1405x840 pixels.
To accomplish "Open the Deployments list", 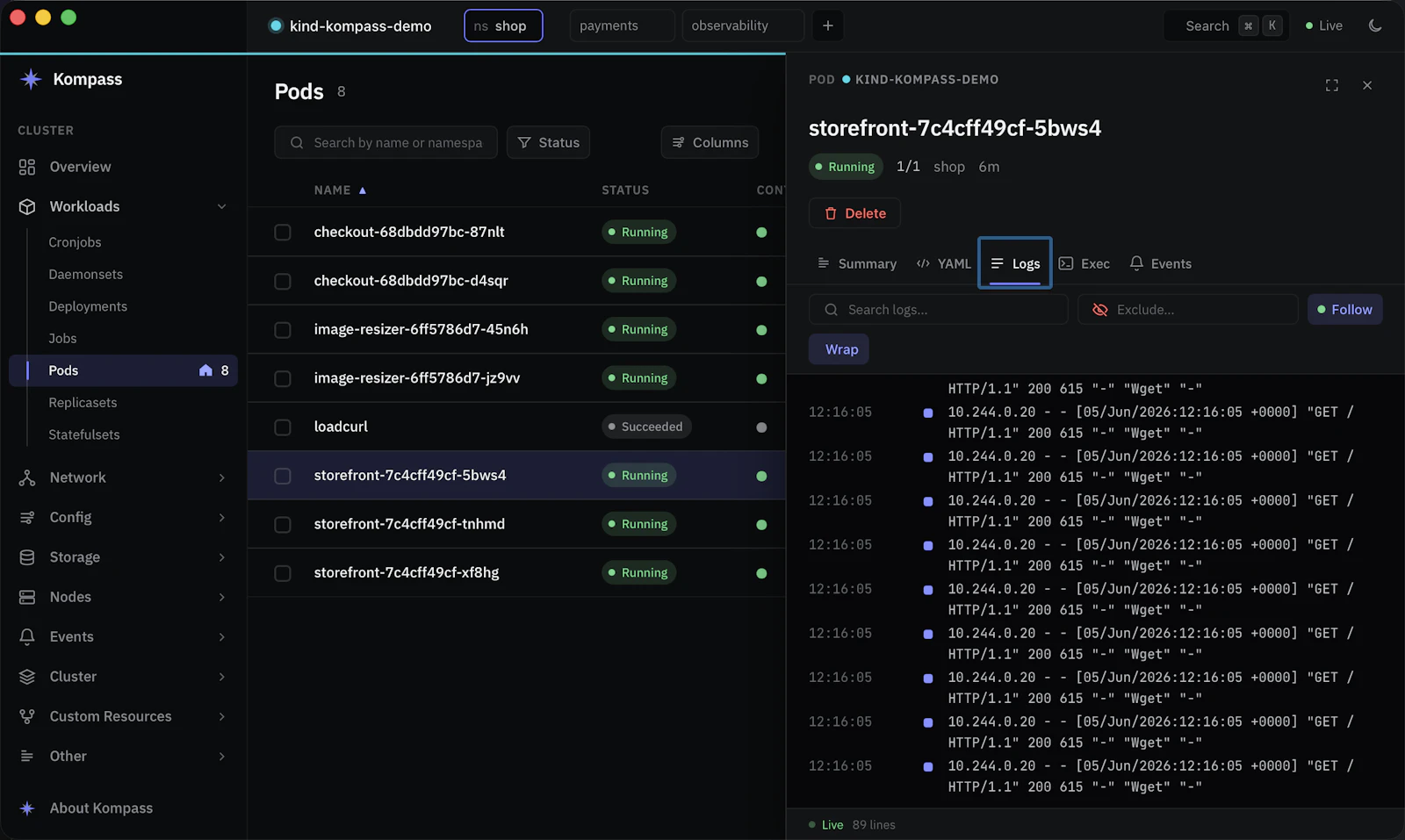I will pos(88,306).
